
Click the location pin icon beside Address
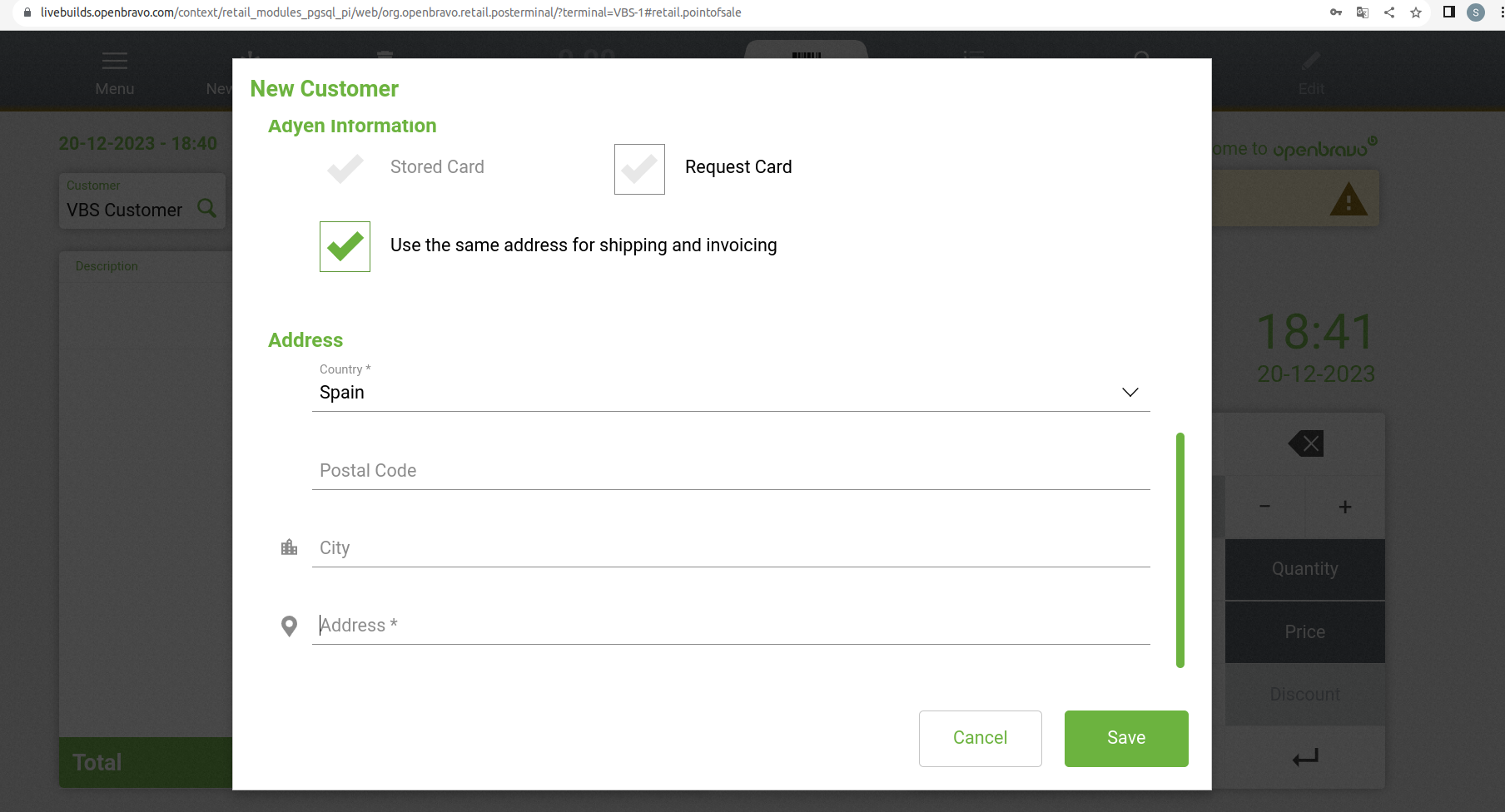tap(289, 626)
